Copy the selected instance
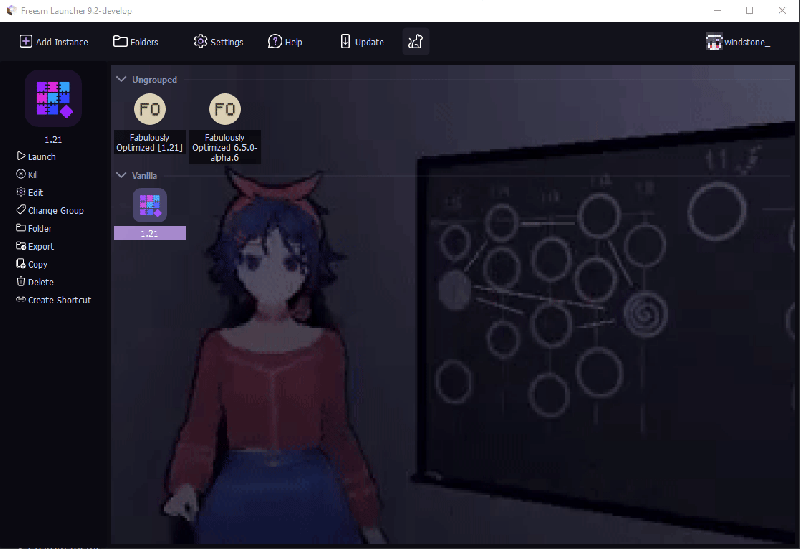This screenshot has height=549, width=800. pos(32,264)
